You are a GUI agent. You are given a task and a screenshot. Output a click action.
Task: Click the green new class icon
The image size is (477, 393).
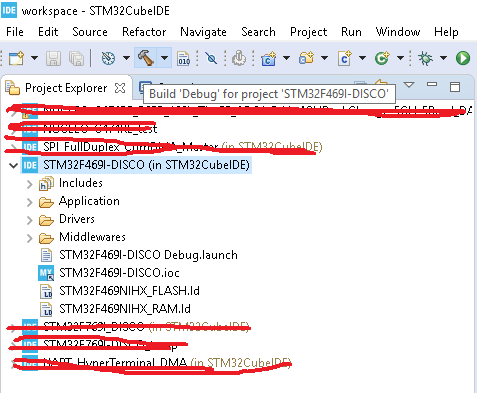click(382, 58)
